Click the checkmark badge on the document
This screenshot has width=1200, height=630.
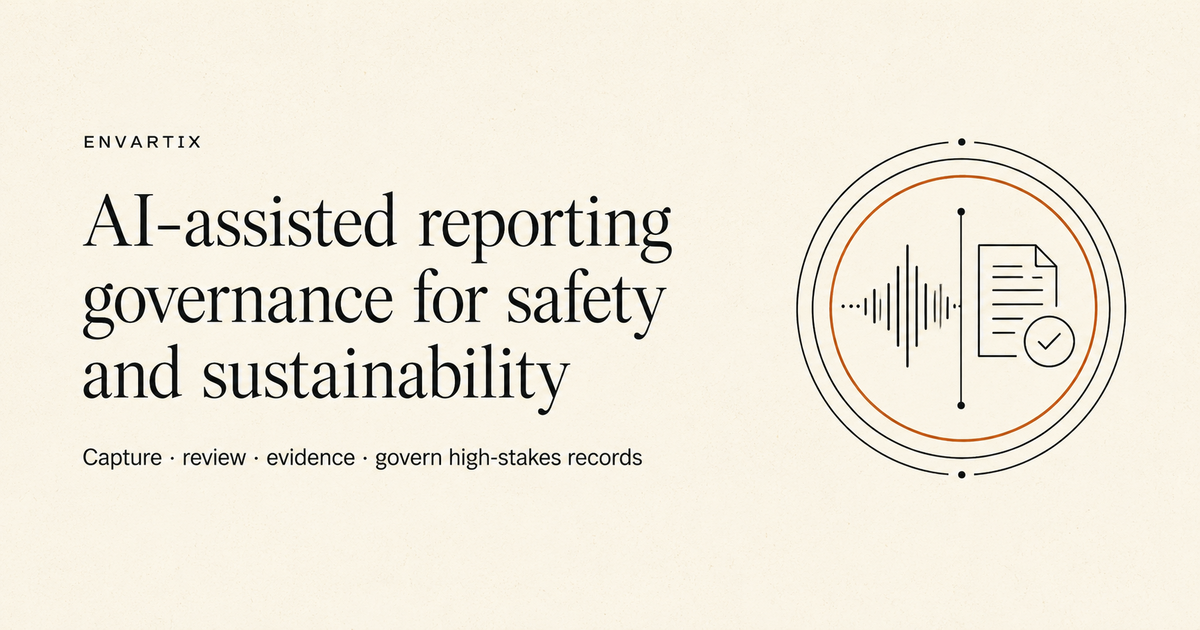pyautogui.click(x=1048, y=341)
